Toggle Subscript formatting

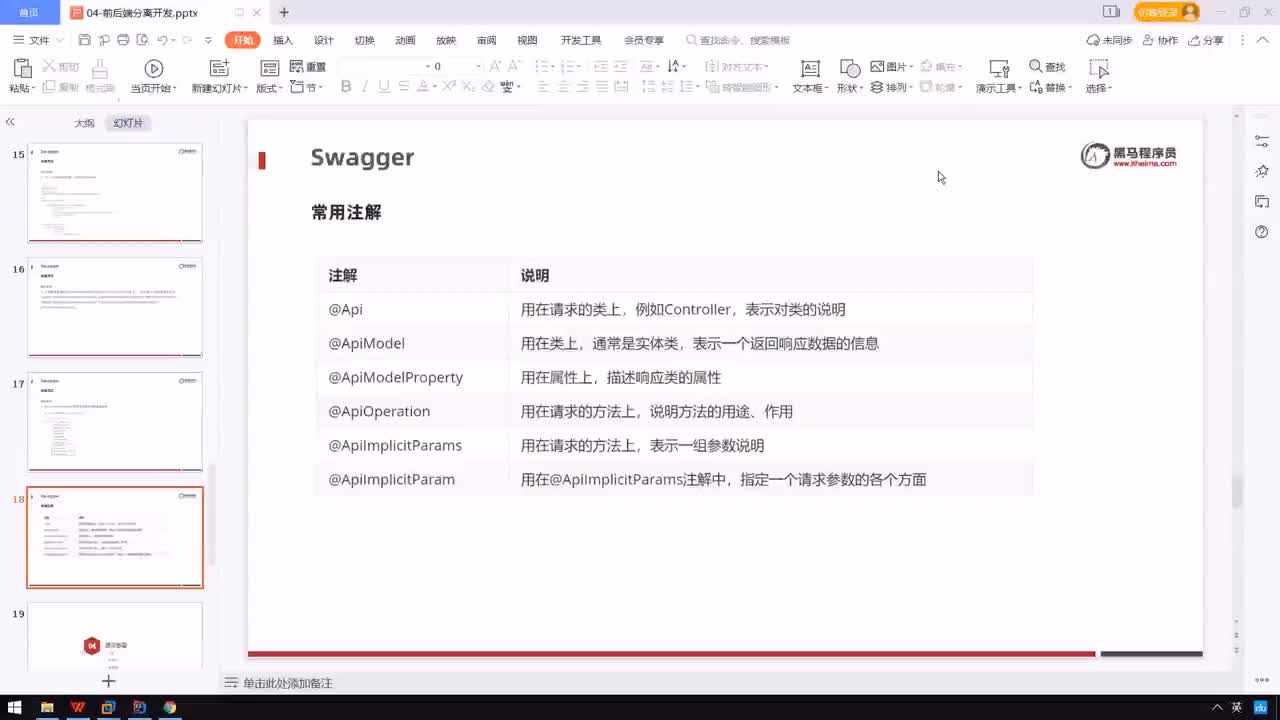pos(468,87)
